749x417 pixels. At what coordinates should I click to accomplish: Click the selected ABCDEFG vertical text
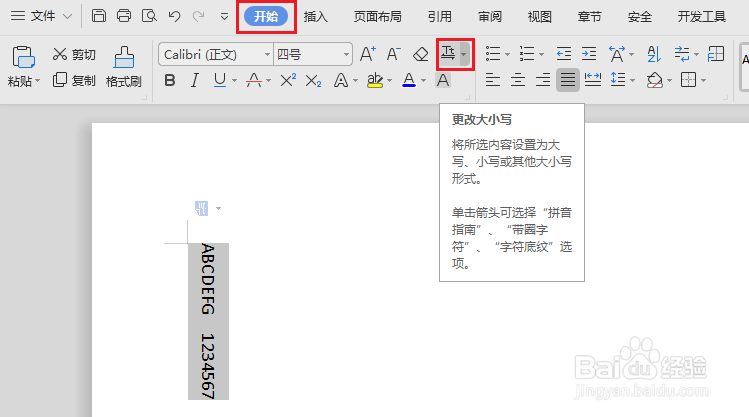click(x=208, y=279)
